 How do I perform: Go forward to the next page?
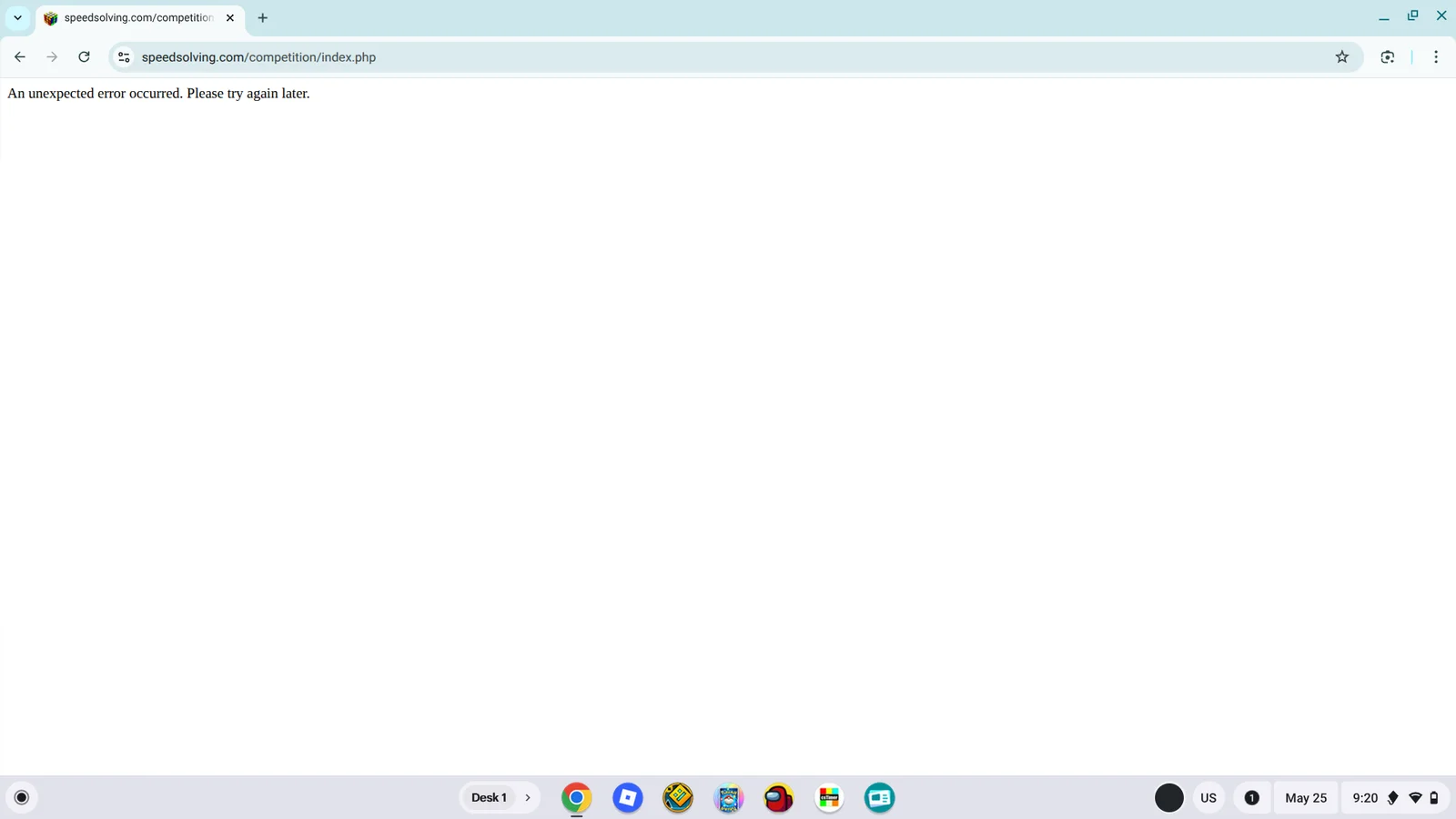[52, 56]
